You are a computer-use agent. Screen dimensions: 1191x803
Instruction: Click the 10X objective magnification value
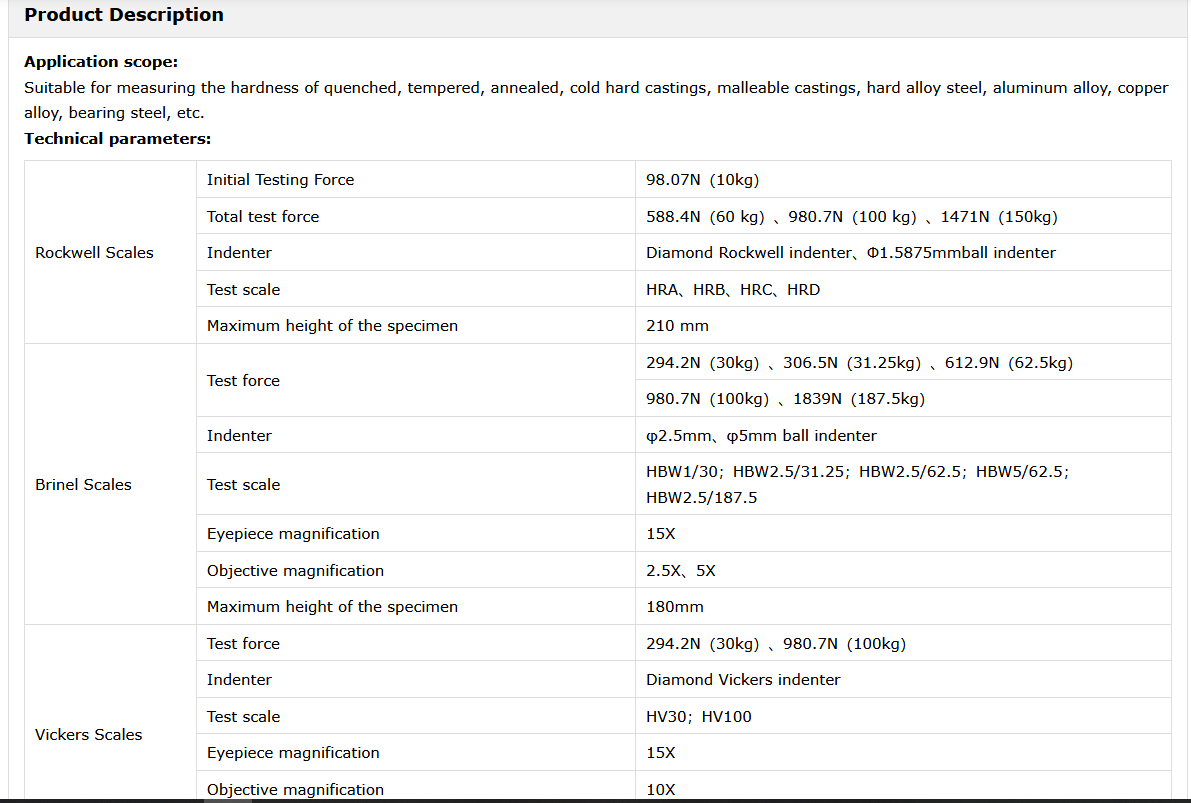[x=660, y=790]
